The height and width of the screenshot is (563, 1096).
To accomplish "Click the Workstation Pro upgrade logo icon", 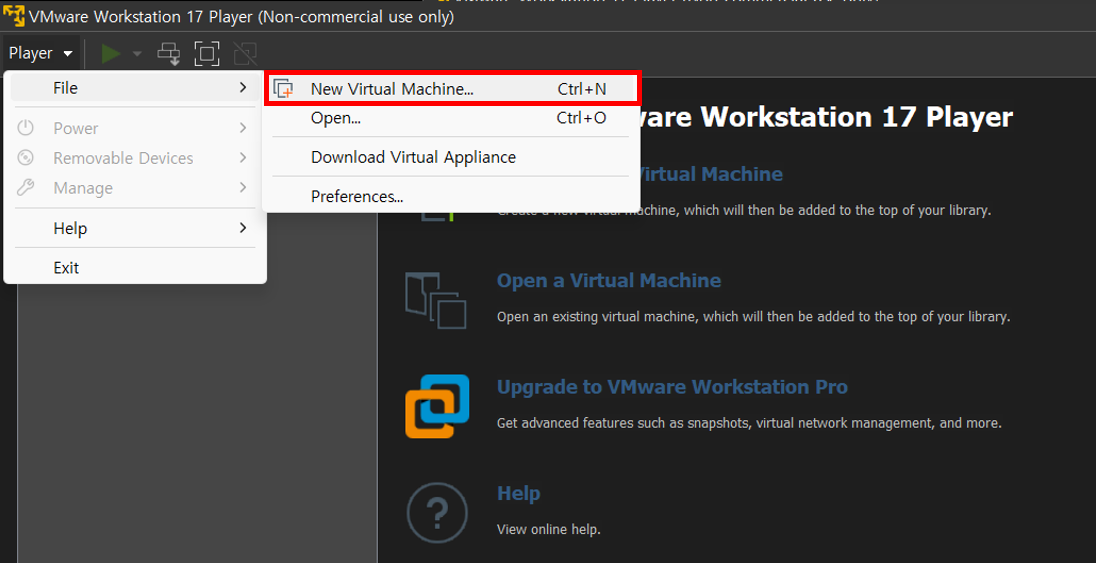I will click(x=437, y=406).
